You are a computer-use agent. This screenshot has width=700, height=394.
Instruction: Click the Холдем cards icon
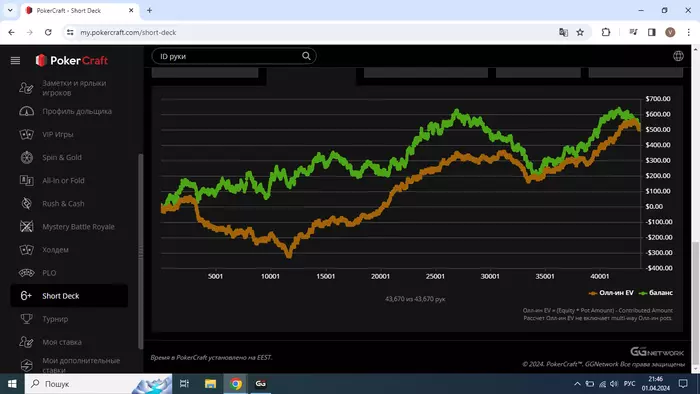26,250
